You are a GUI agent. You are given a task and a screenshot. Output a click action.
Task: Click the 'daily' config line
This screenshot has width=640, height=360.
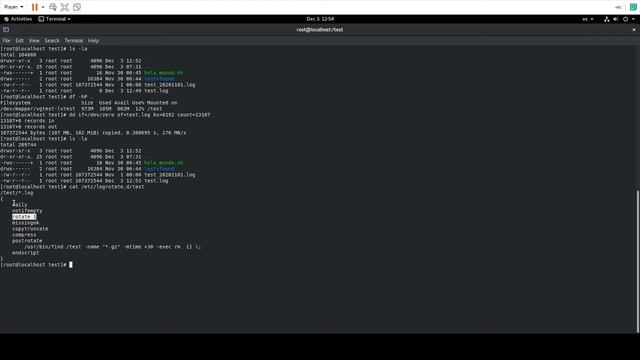20,205
